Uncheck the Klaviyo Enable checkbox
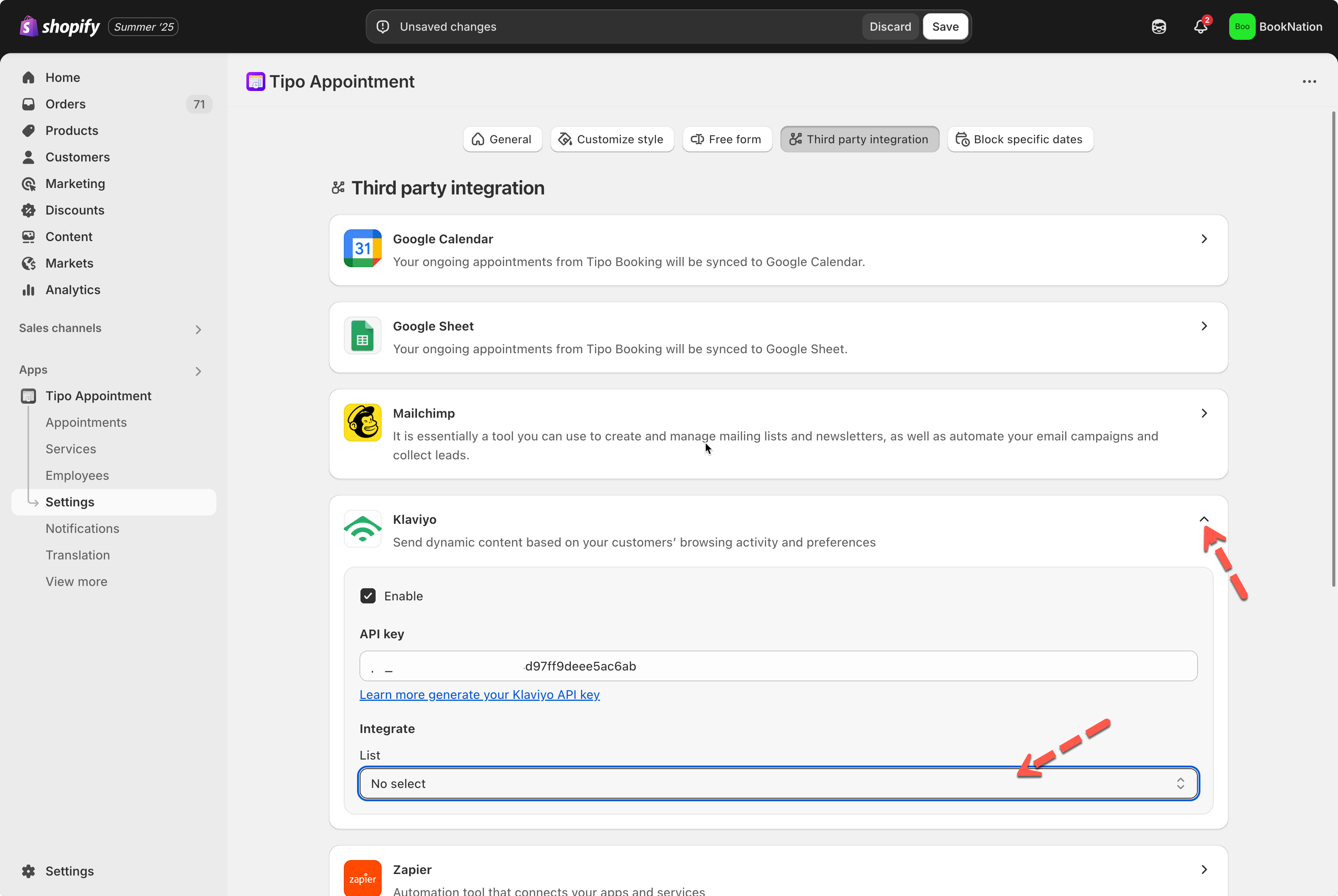The height and width of the screenshot is (896, 1338). [368, 596]
